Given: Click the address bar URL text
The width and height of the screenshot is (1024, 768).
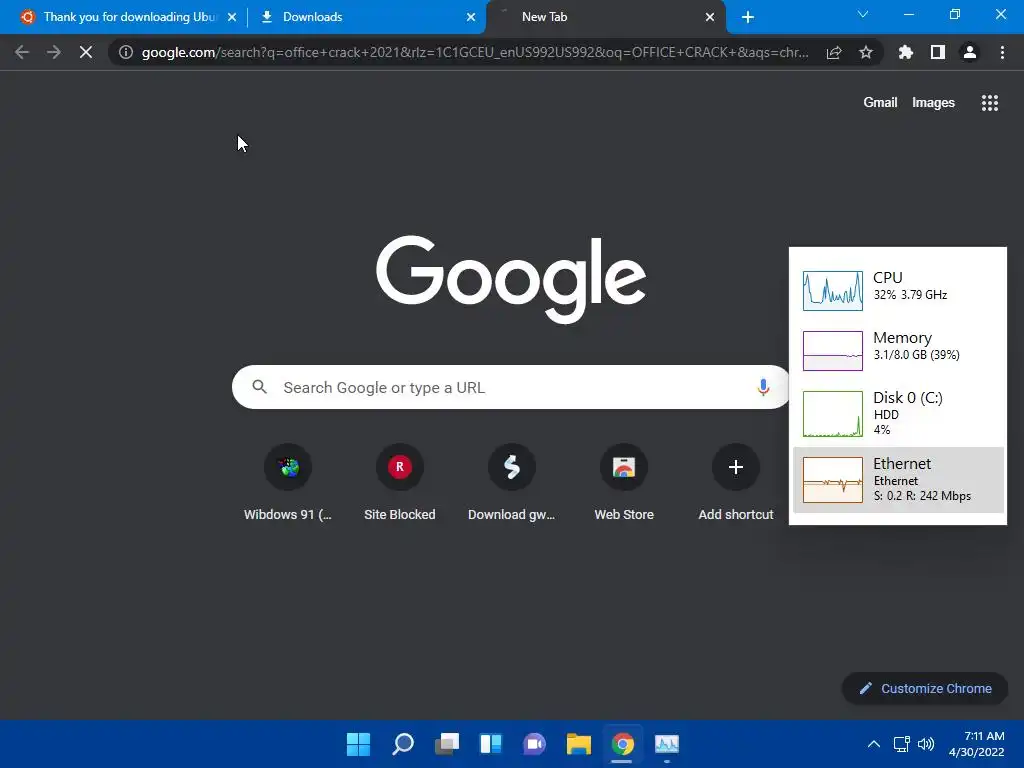Looking at the screenshot, I should (x=475, y=52).
